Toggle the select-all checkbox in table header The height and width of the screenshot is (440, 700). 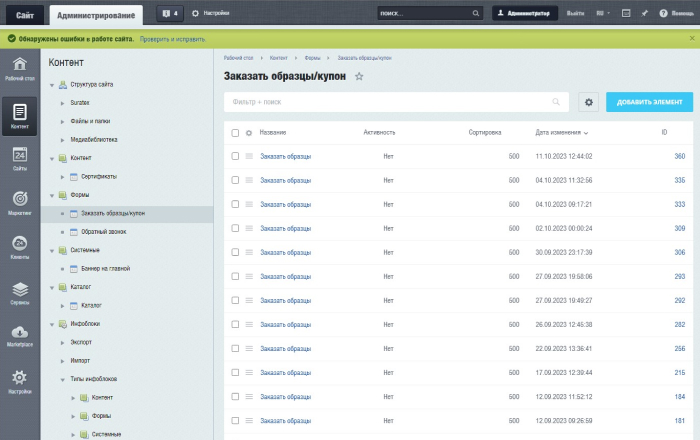pyautogui.click(x=235, y=133)
